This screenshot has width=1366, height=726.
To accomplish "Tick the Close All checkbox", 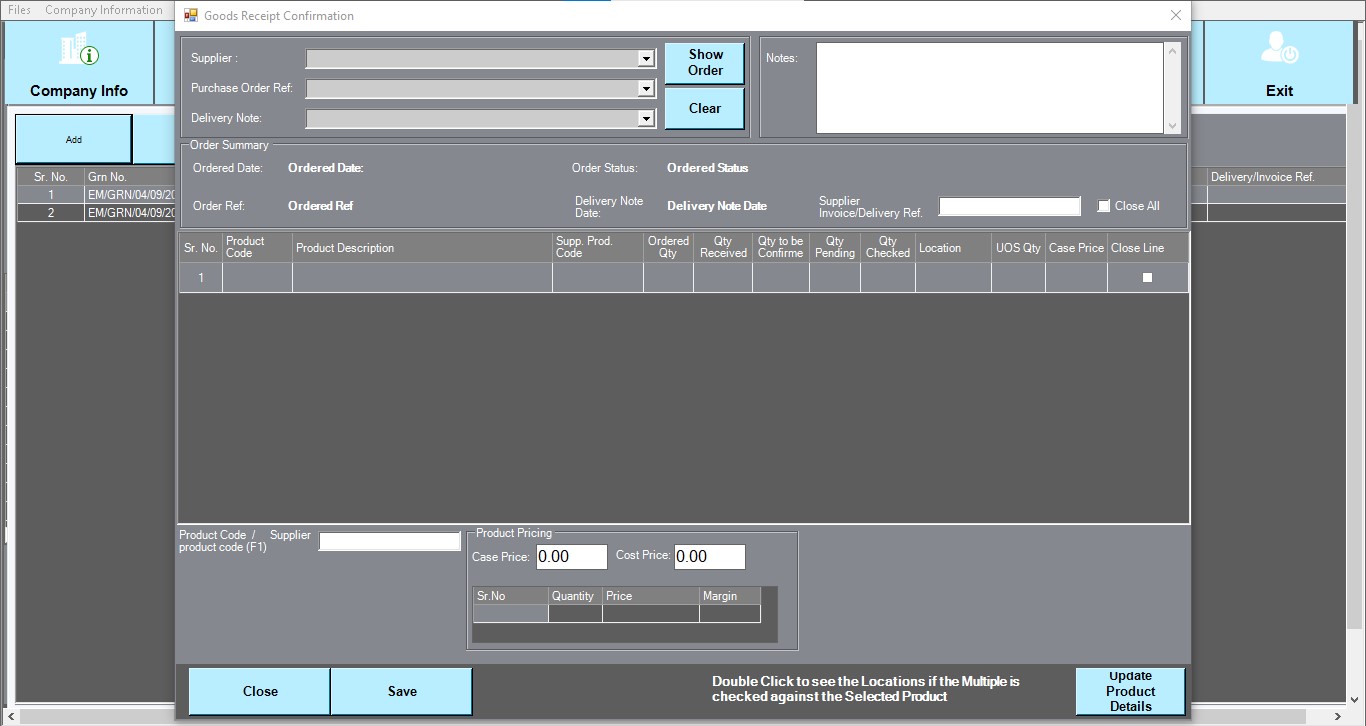I will click(1104, 206).
